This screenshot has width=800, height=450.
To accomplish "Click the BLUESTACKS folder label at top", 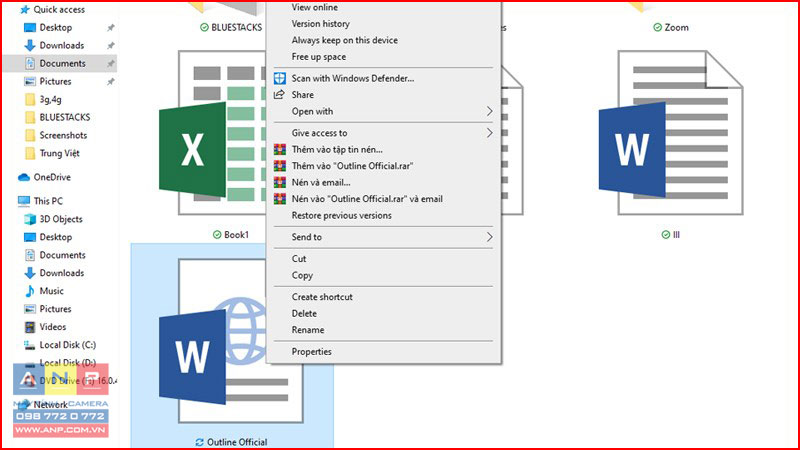I will (x=236, y=28).
